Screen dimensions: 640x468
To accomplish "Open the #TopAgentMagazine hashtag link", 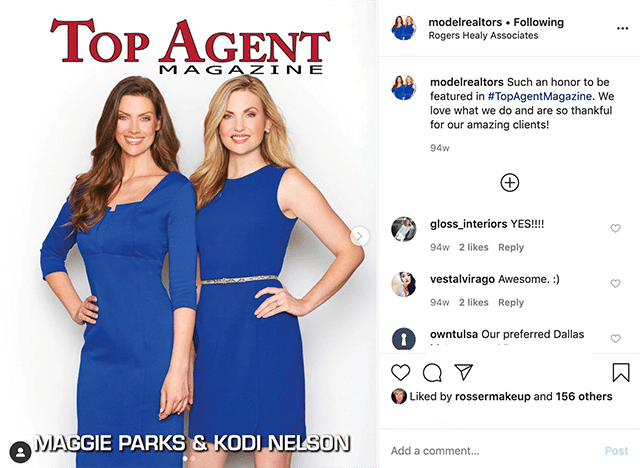I will point(539,96).
